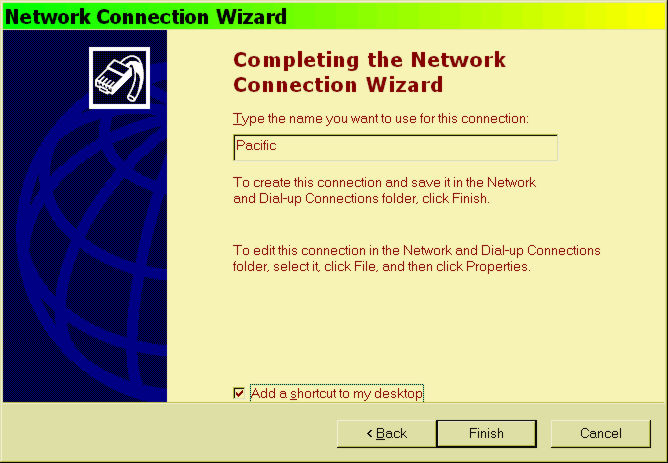Click the "Completing the Network Connection Wizard" heading
This screenshot has height=463, width=668.
369,72
